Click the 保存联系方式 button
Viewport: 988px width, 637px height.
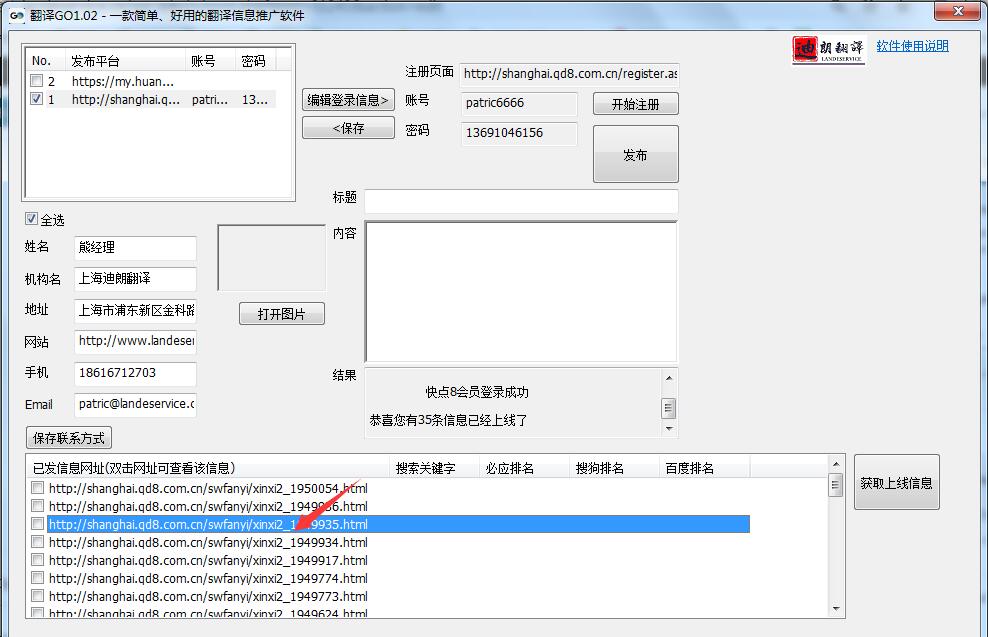pos(69,438)
